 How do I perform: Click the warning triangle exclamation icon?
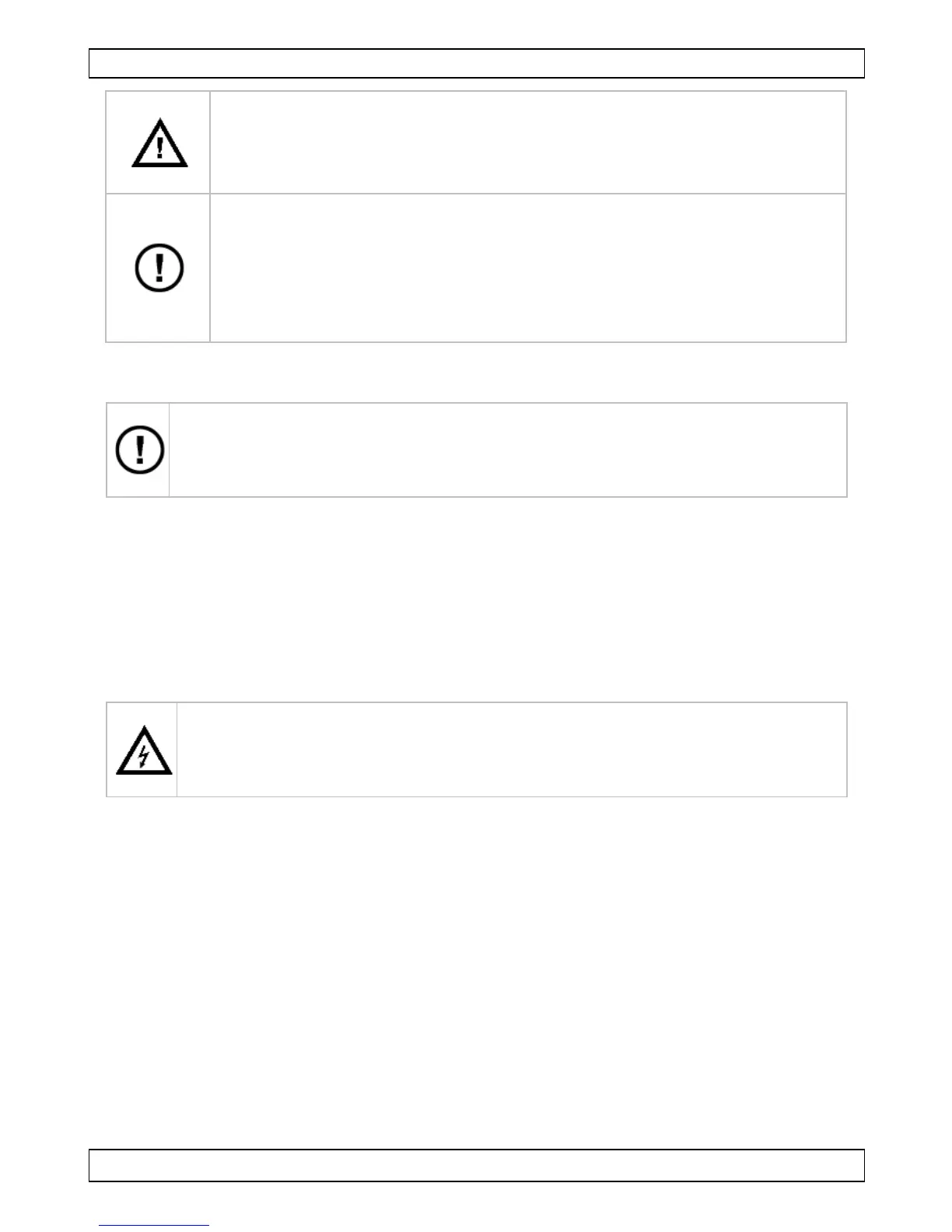(x=159, y=144)
